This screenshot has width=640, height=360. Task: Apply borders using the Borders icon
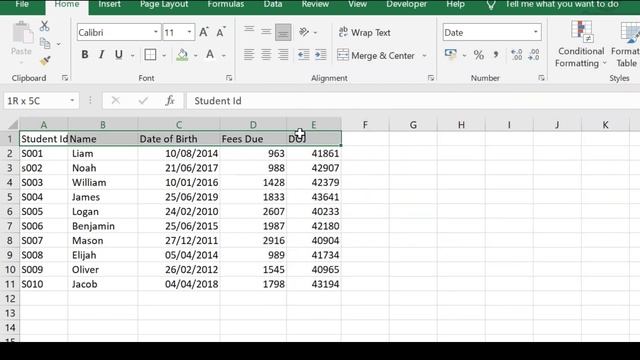(x=150, y=55)
